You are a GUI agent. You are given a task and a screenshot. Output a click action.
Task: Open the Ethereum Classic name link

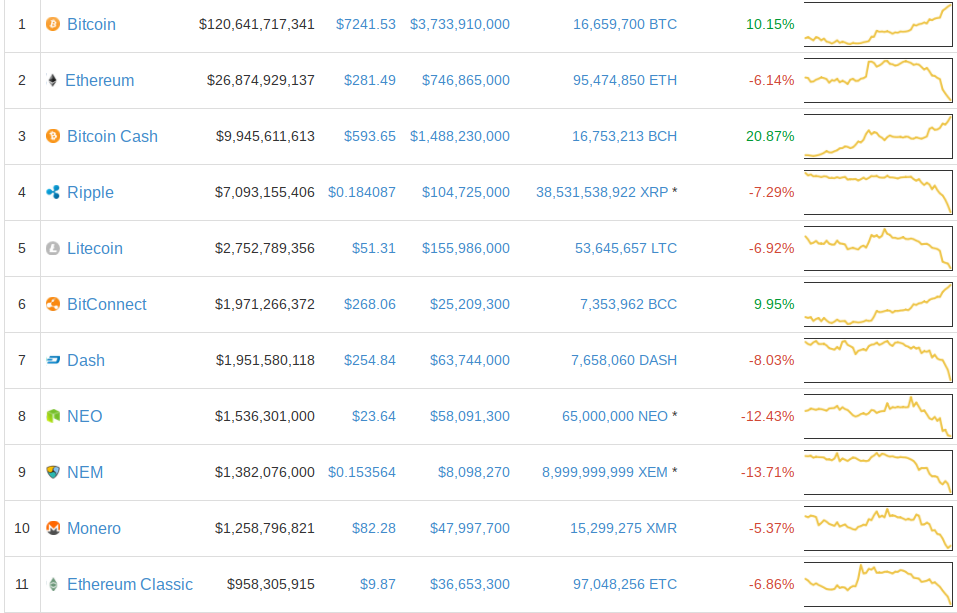(130, 584)
